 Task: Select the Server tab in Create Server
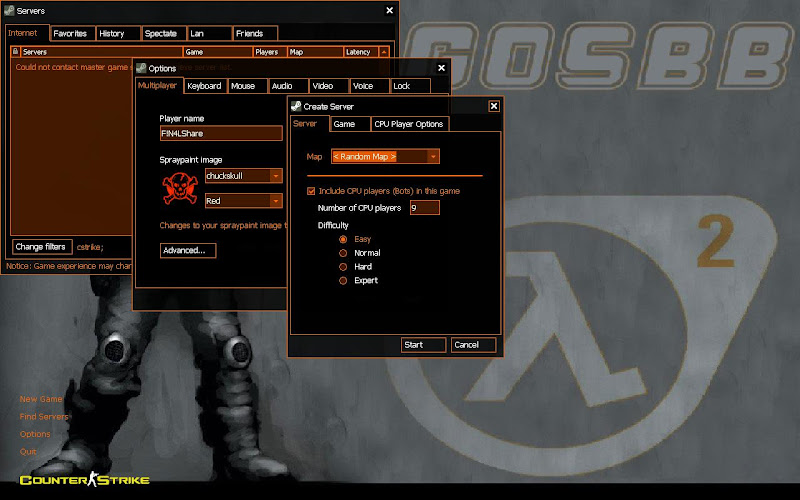pos(309,123)
